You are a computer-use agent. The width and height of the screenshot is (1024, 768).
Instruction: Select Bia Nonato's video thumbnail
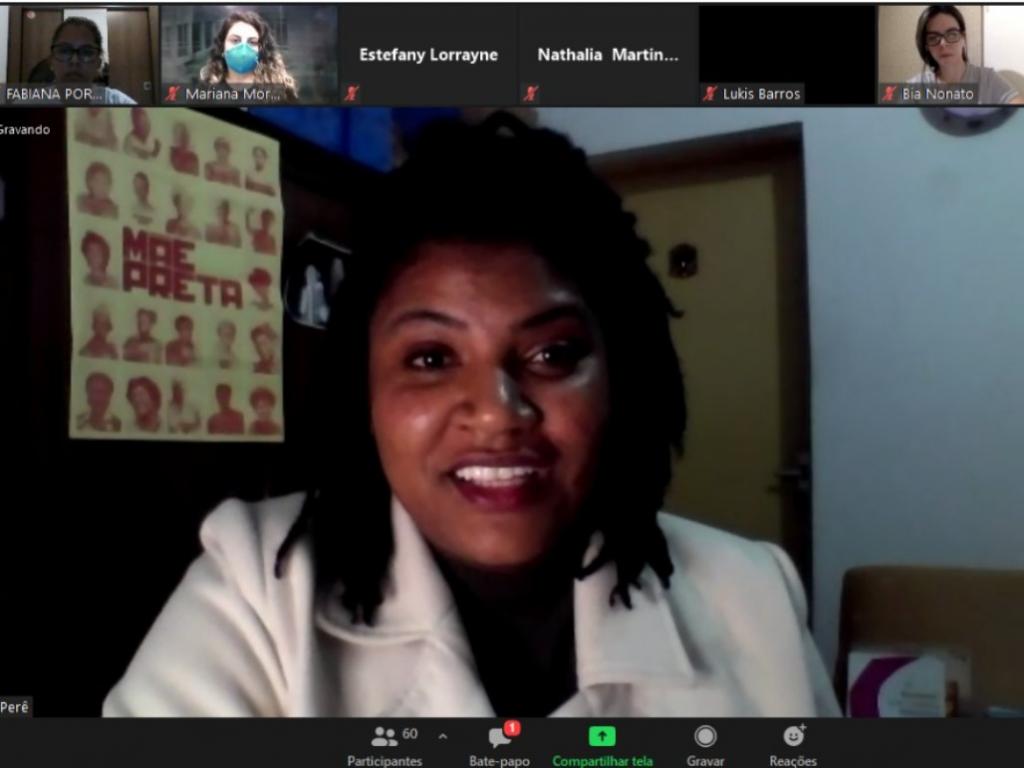pyautogui.click(x=951, y=55)
